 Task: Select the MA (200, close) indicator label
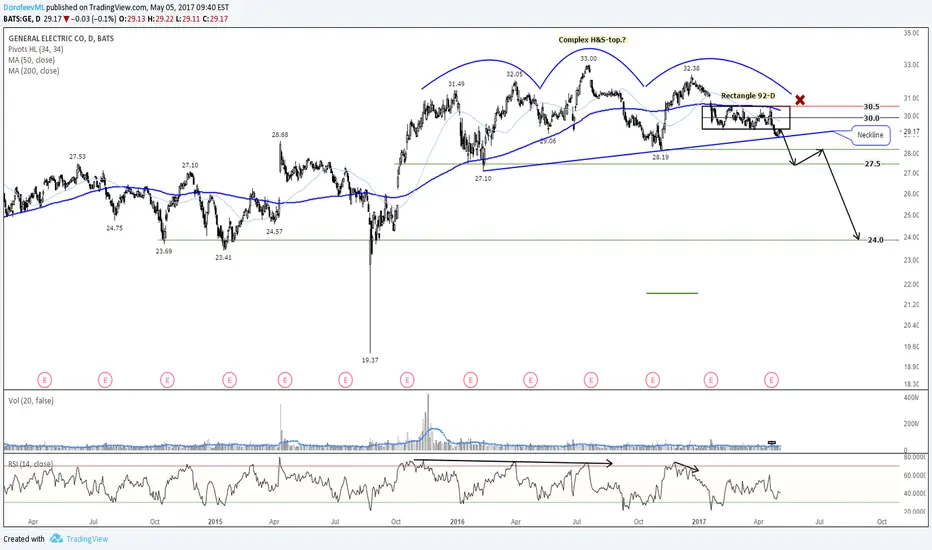click(34, 71)
